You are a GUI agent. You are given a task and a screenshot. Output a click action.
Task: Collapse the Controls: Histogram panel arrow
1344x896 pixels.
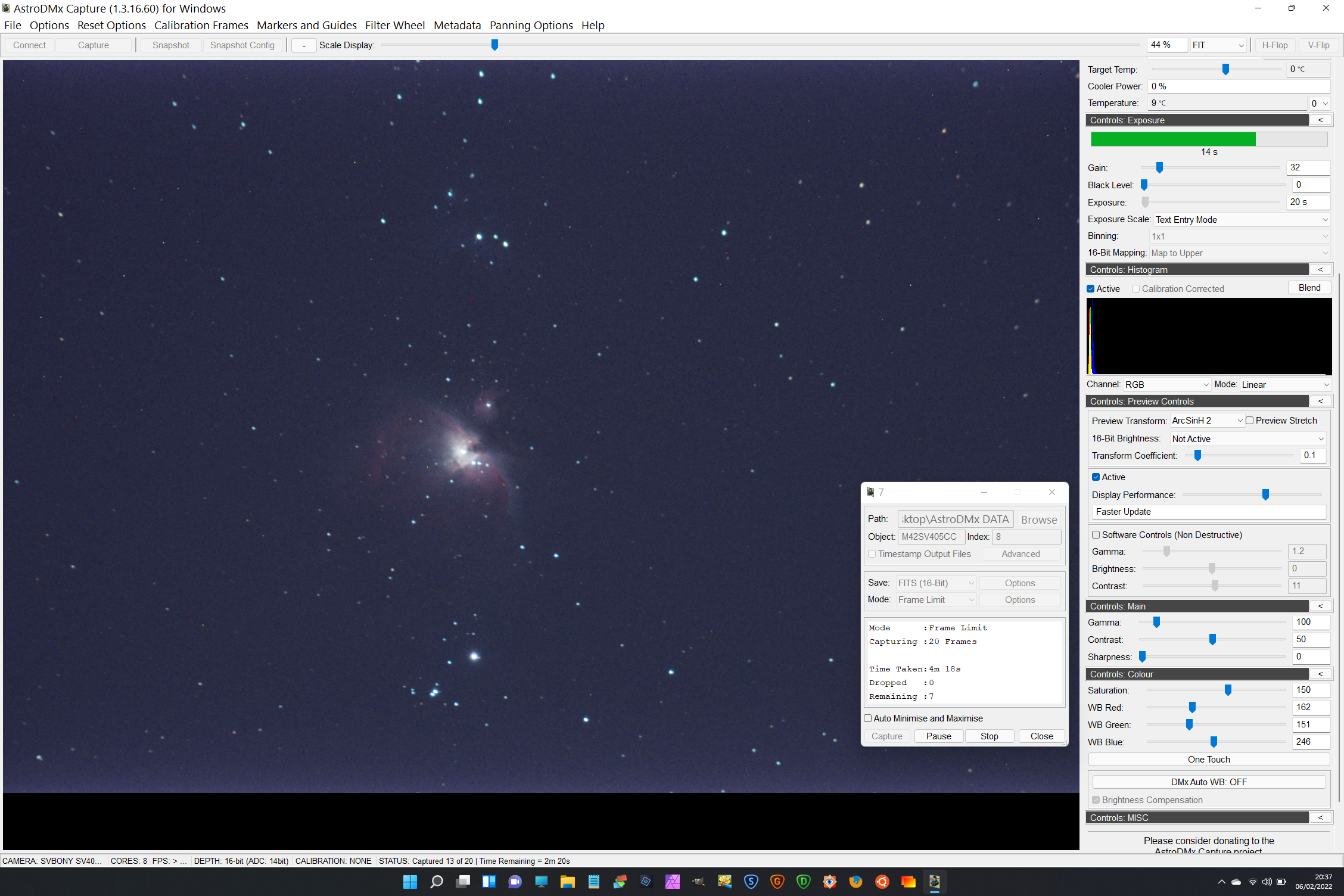click(x=1320, y=269)
